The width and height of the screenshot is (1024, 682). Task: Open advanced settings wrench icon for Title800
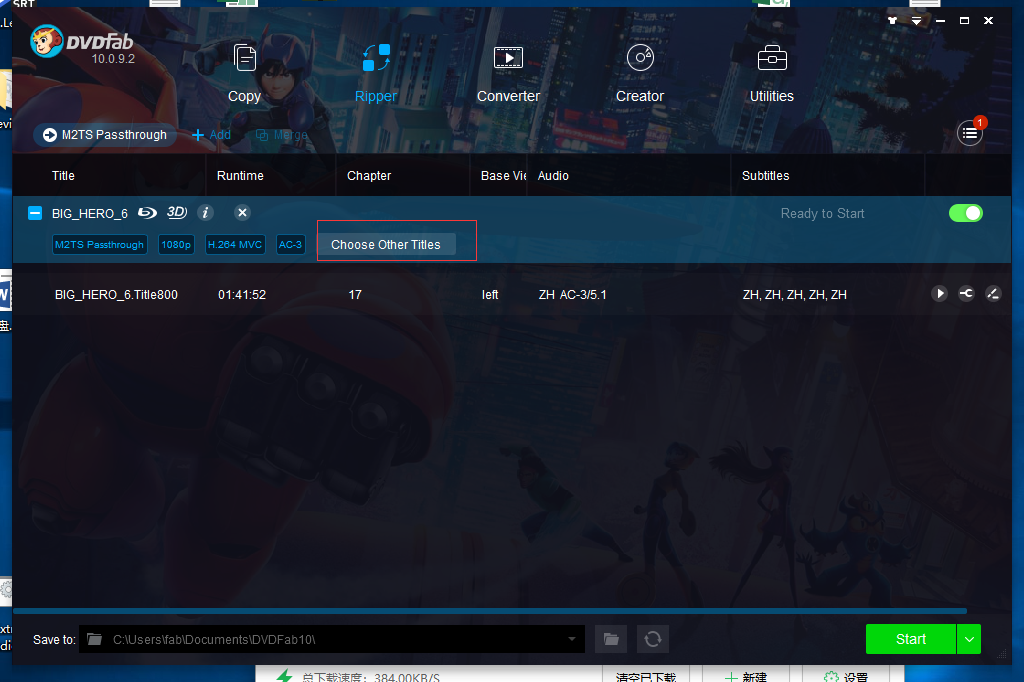click(967, 294)
